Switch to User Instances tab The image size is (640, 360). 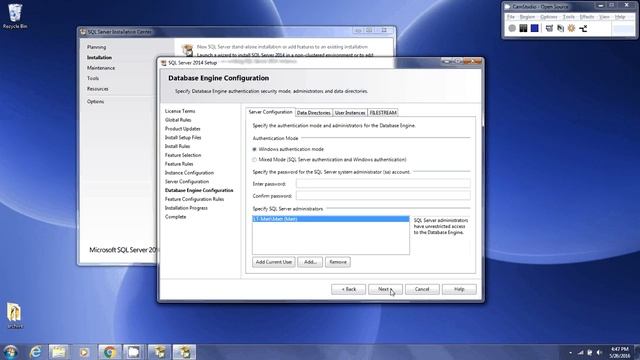[x=350, y=113]
